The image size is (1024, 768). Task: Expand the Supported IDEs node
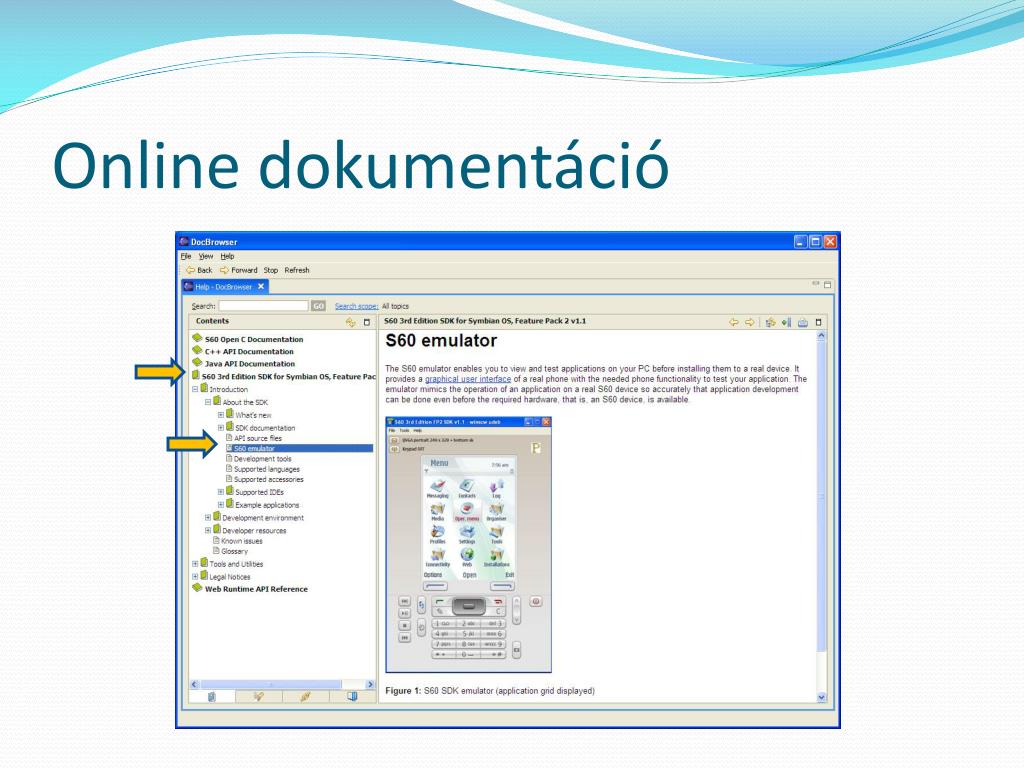click(x=221, y=492)
